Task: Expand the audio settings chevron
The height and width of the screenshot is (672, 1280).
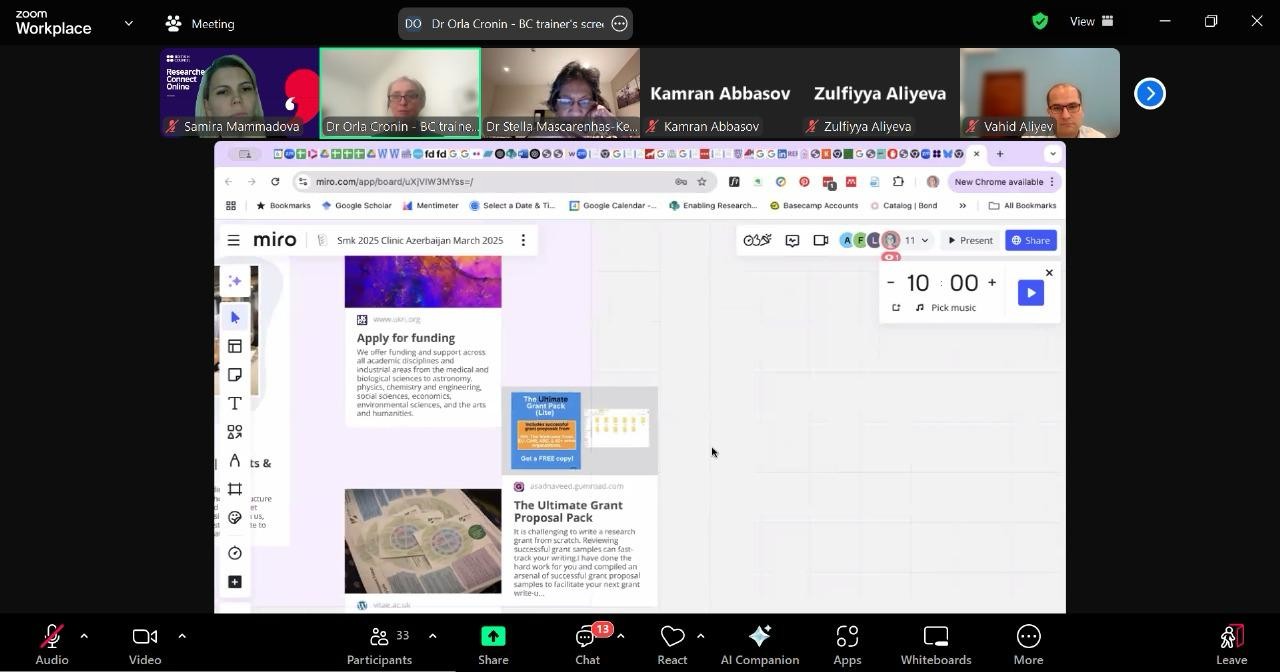Action: [x=84, y=636]
